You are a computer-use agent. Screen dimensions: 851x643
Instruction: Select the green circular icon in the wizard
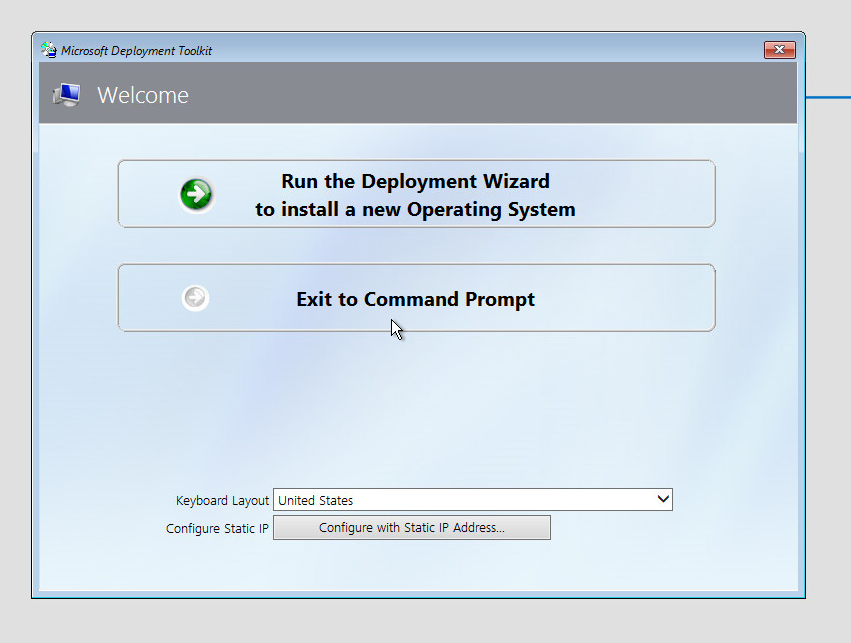point(196,194)
